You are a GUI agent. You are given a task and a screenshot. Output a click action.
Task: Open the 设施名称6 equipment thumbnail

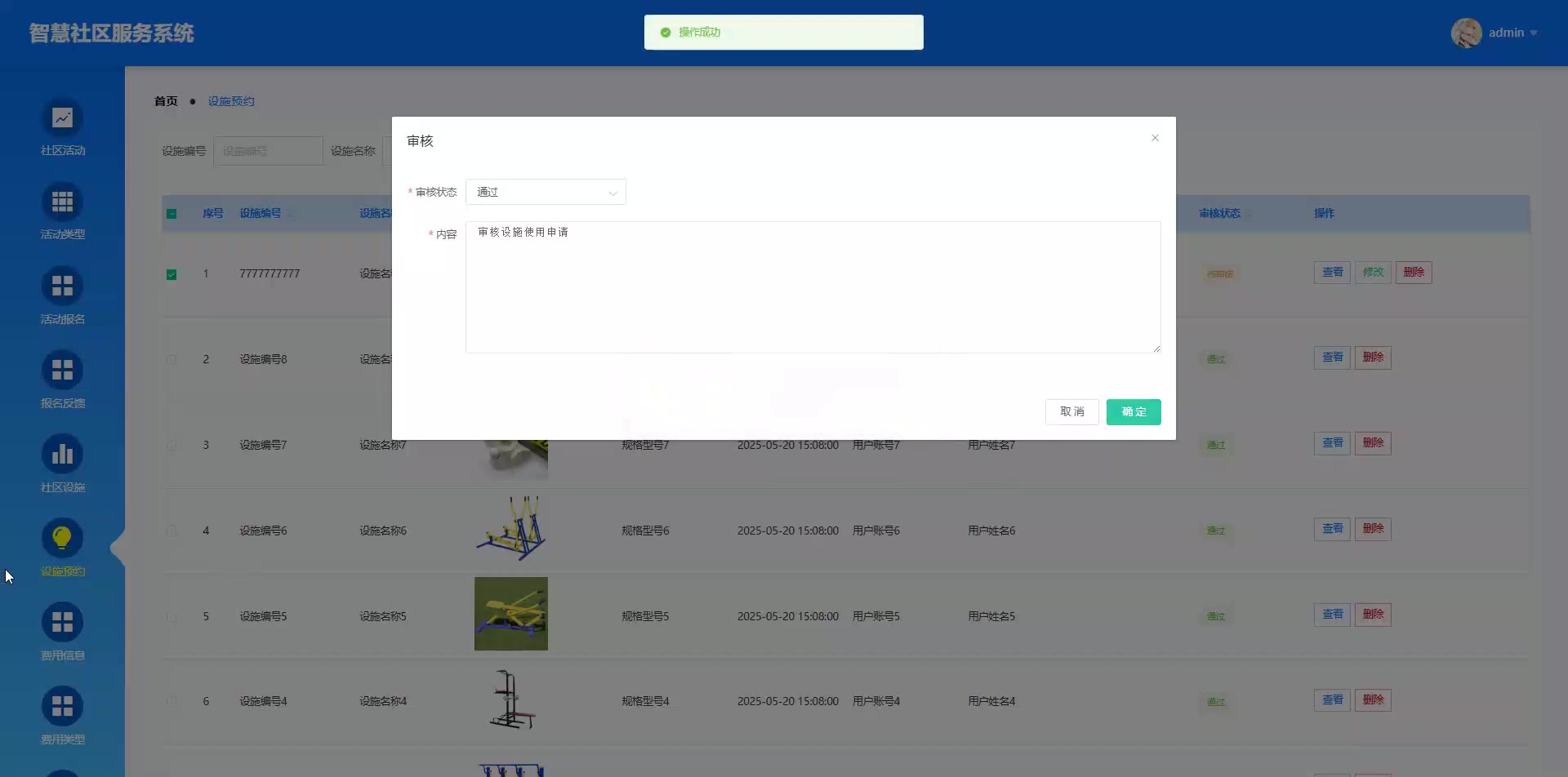[x=511, y=528]
